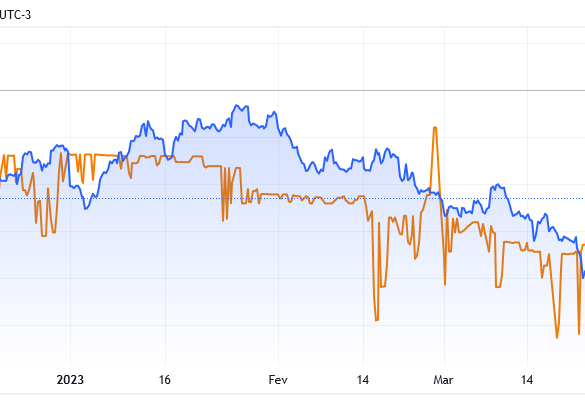Click the tall orange spike peak before Mar
The width and height of the screenshot is (585, 404).
point(435,128)
